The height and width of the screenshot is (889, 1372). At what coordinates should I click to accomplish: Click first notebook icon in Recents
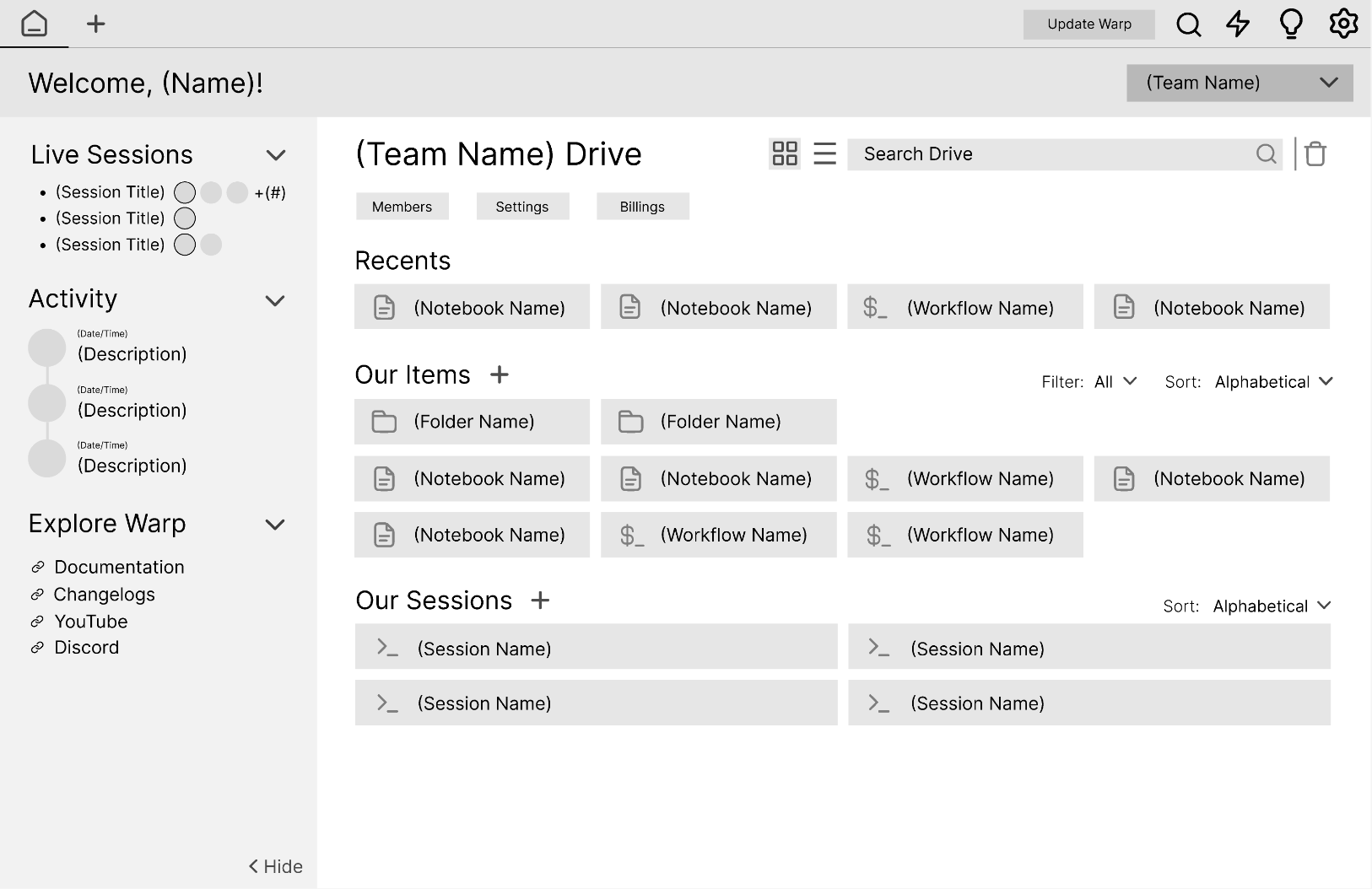click(x=384, y=308)
